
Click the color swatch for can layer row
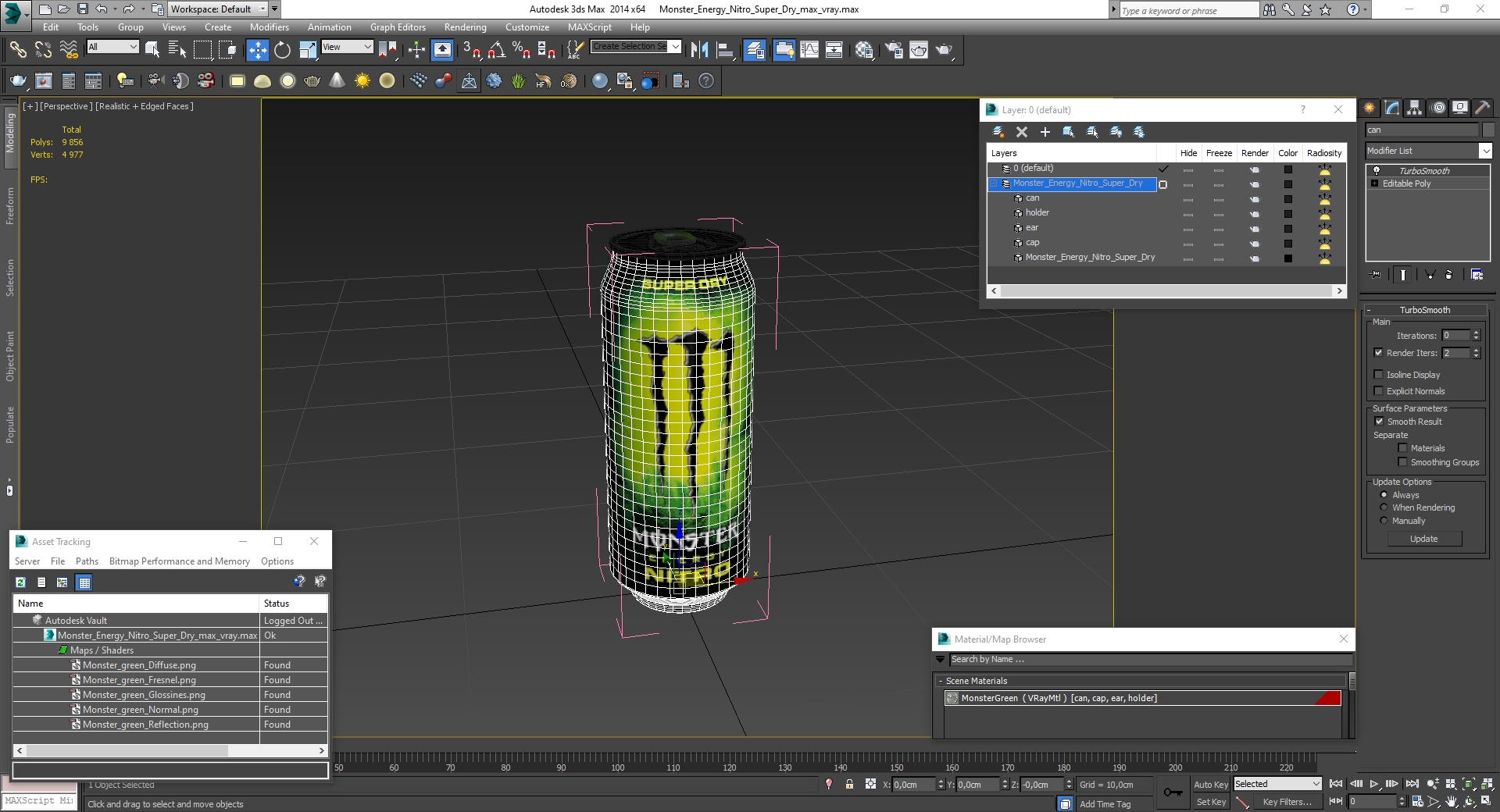point(1288,199)
